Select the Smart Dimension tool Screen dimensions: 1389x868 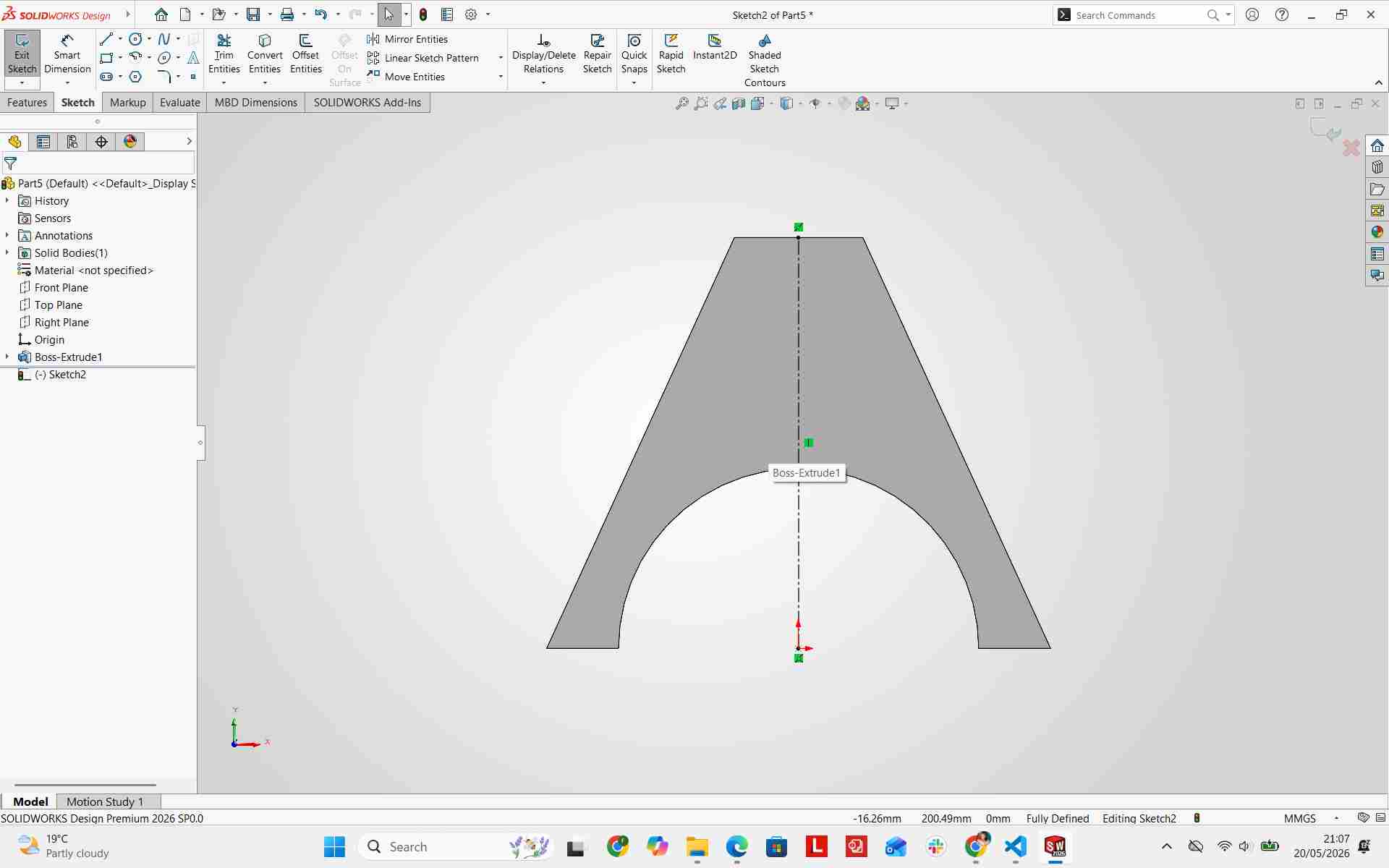[67, 54]
